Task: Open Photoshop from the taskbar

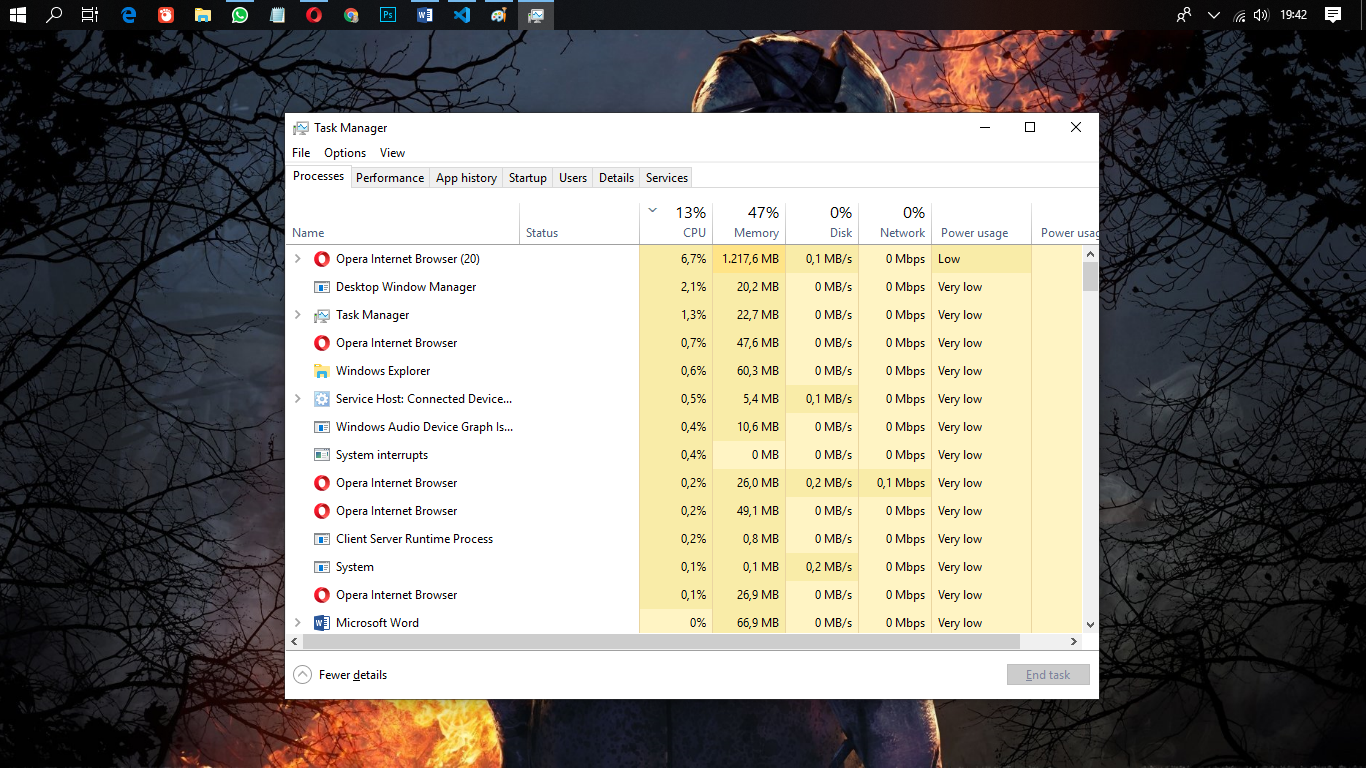Action: (388, 15)
